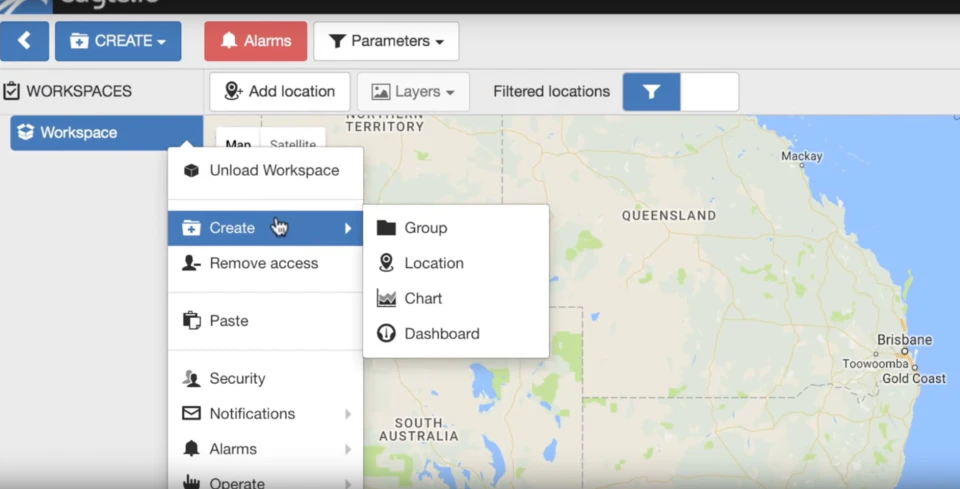Open Security menu item
The width and height of the screenshot is (960, 489).
click(x=265, y=378)
